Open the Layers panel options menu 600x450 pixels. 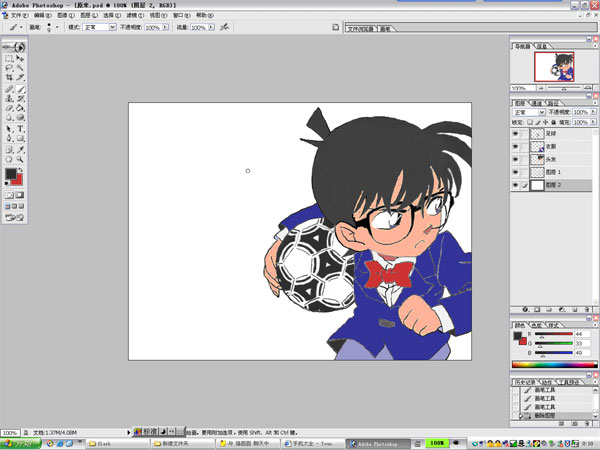click(x=595, y=103)
